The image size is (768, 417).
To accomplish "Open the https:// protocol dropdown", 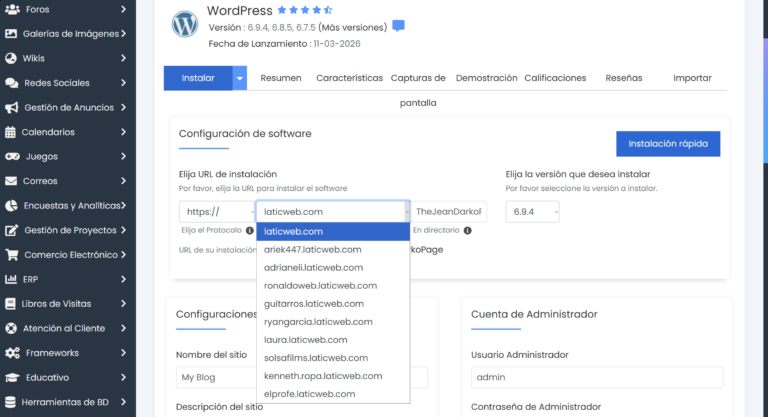I will (217, 212).
